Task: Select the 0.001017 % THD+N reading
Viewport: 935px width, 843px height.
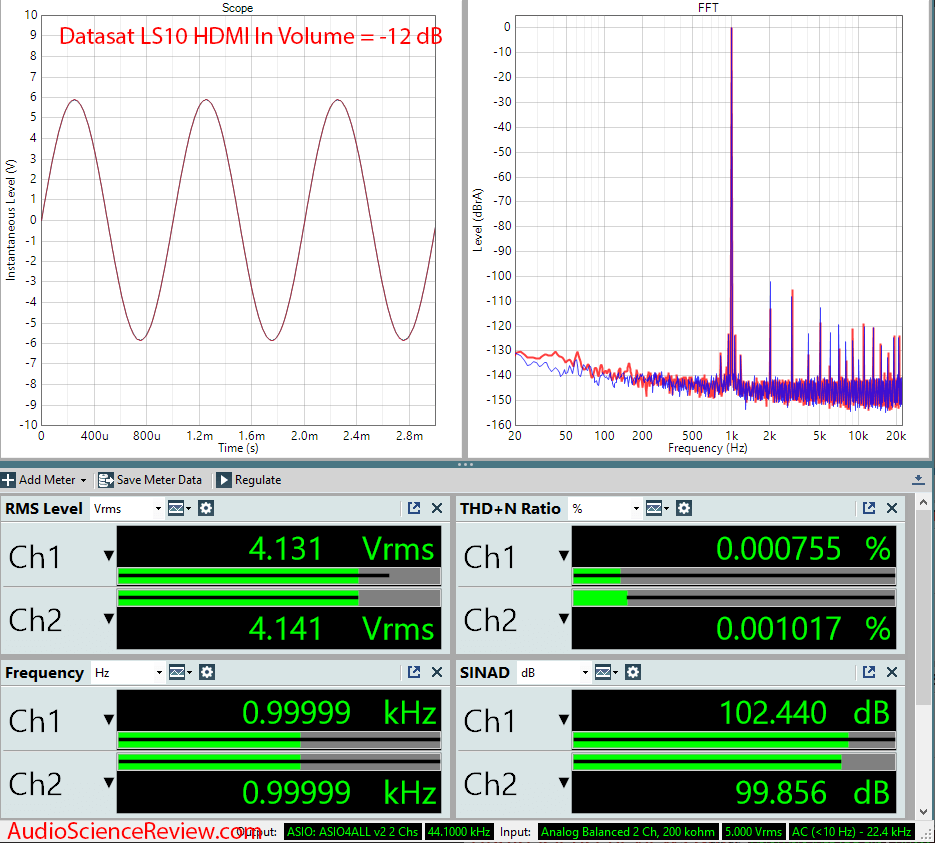Action: 734,628
